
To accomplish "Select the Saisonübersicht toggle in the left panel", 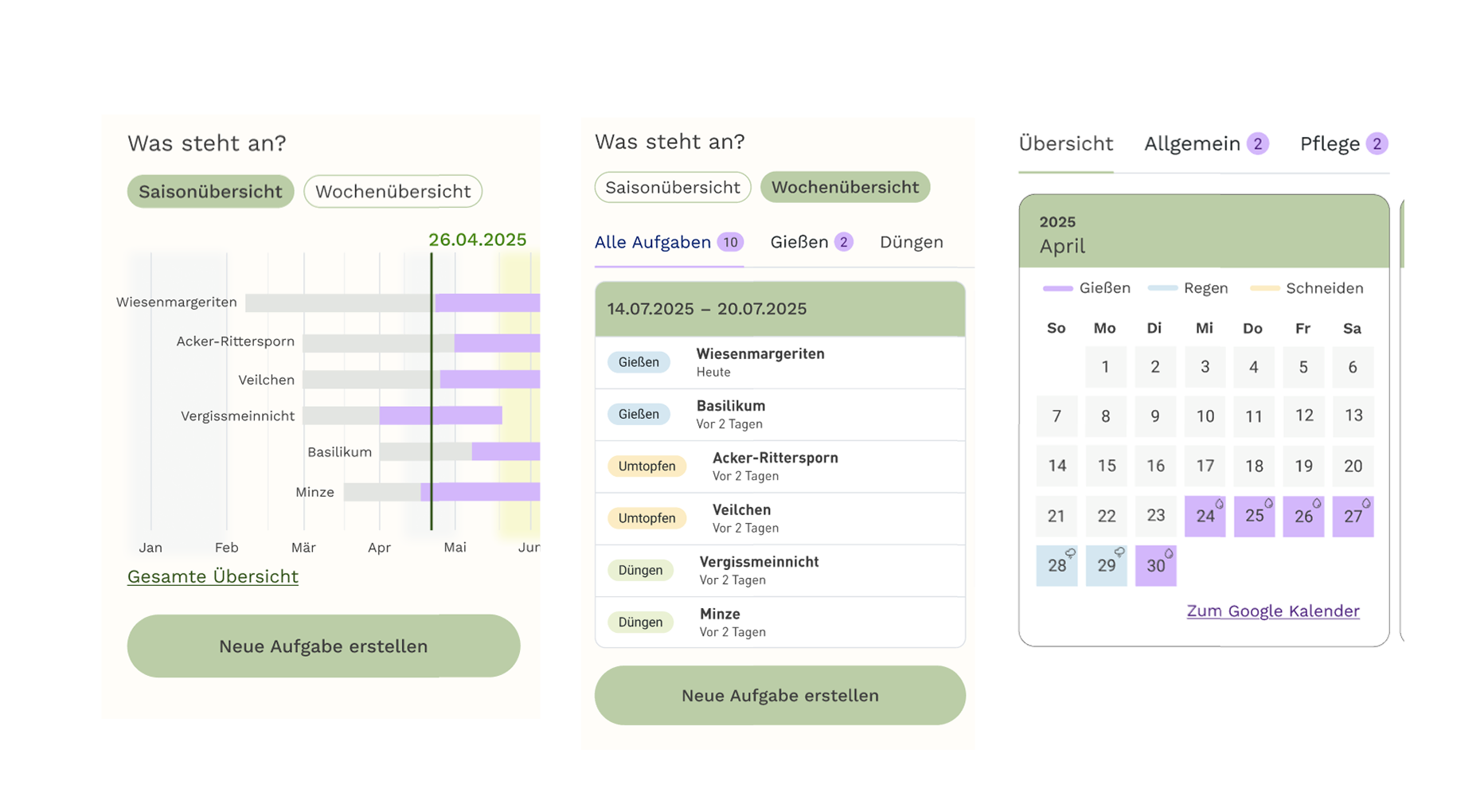I will [210, 192].
